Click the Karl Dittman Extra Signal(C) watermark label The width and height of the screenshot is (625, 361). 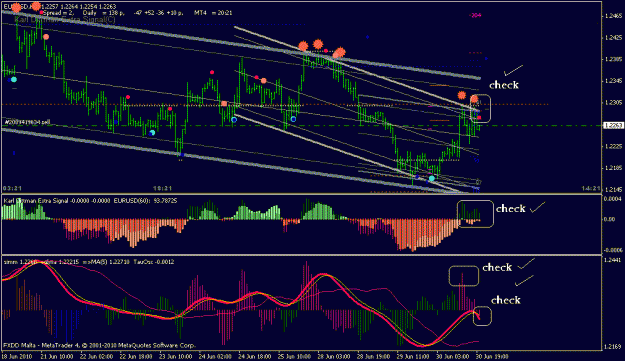(x=65, y=19)
